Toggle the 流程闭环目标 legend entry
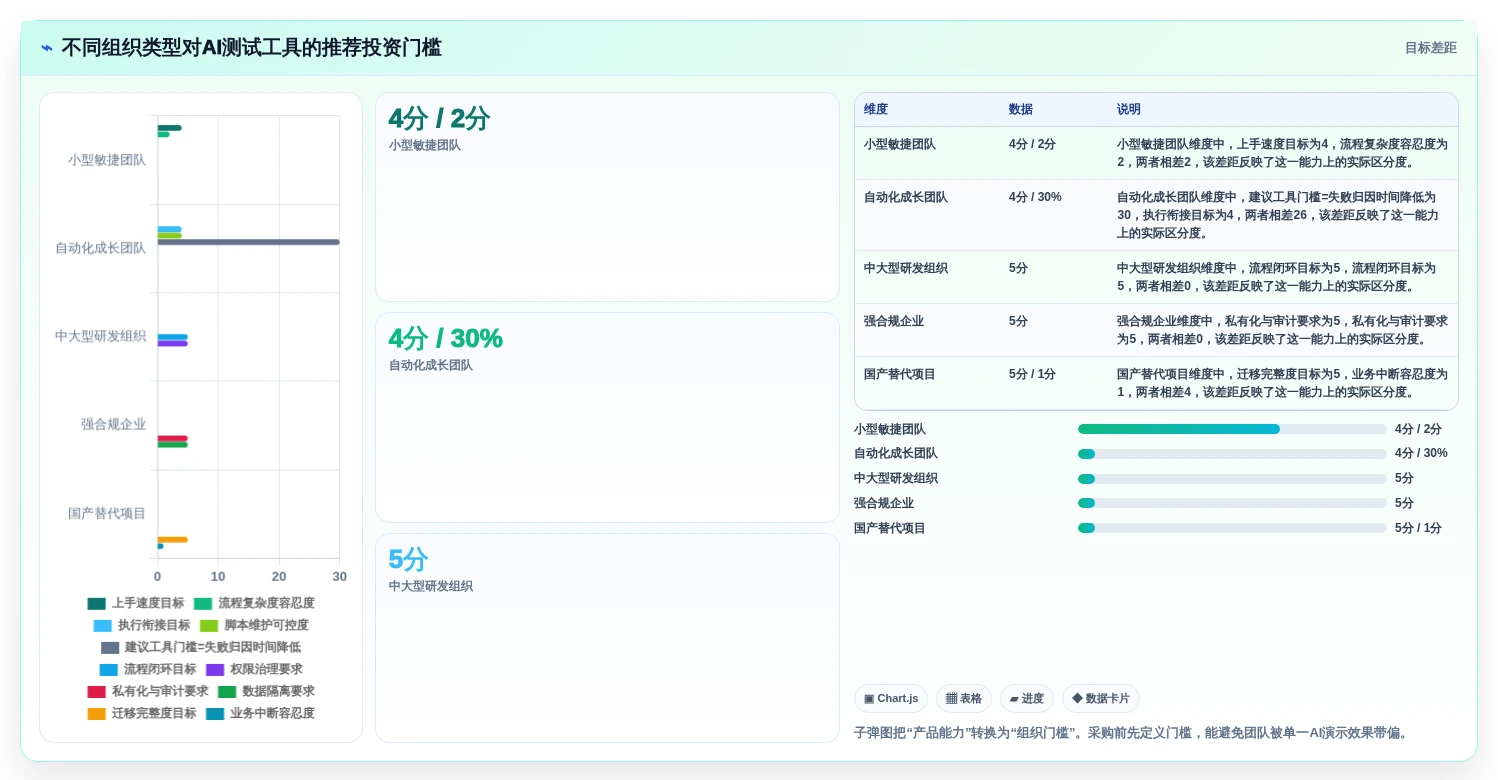This screenshot has height=780, width=1498. (x=148, y=669)
